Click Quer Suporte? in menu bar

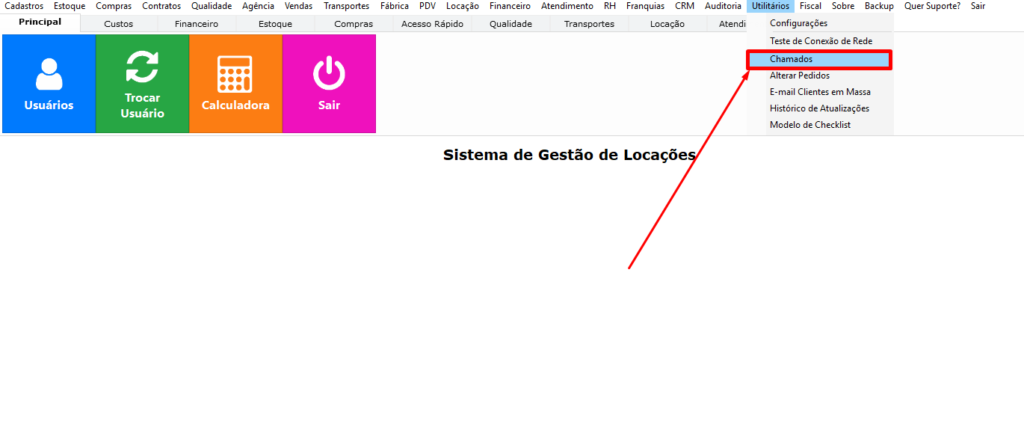point(932,6)
